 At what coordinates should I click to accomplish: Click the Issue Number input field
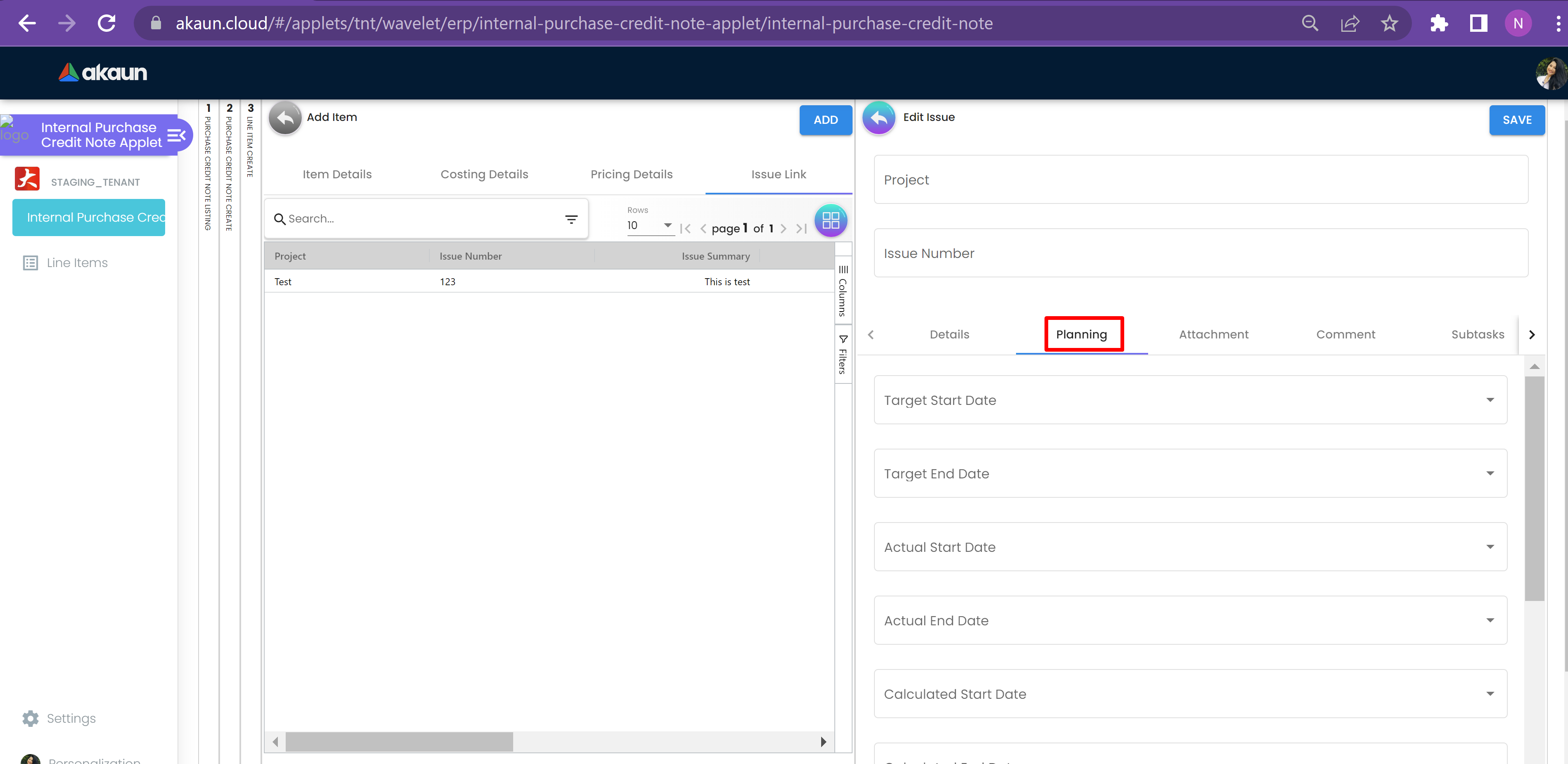click(1200, 253)
